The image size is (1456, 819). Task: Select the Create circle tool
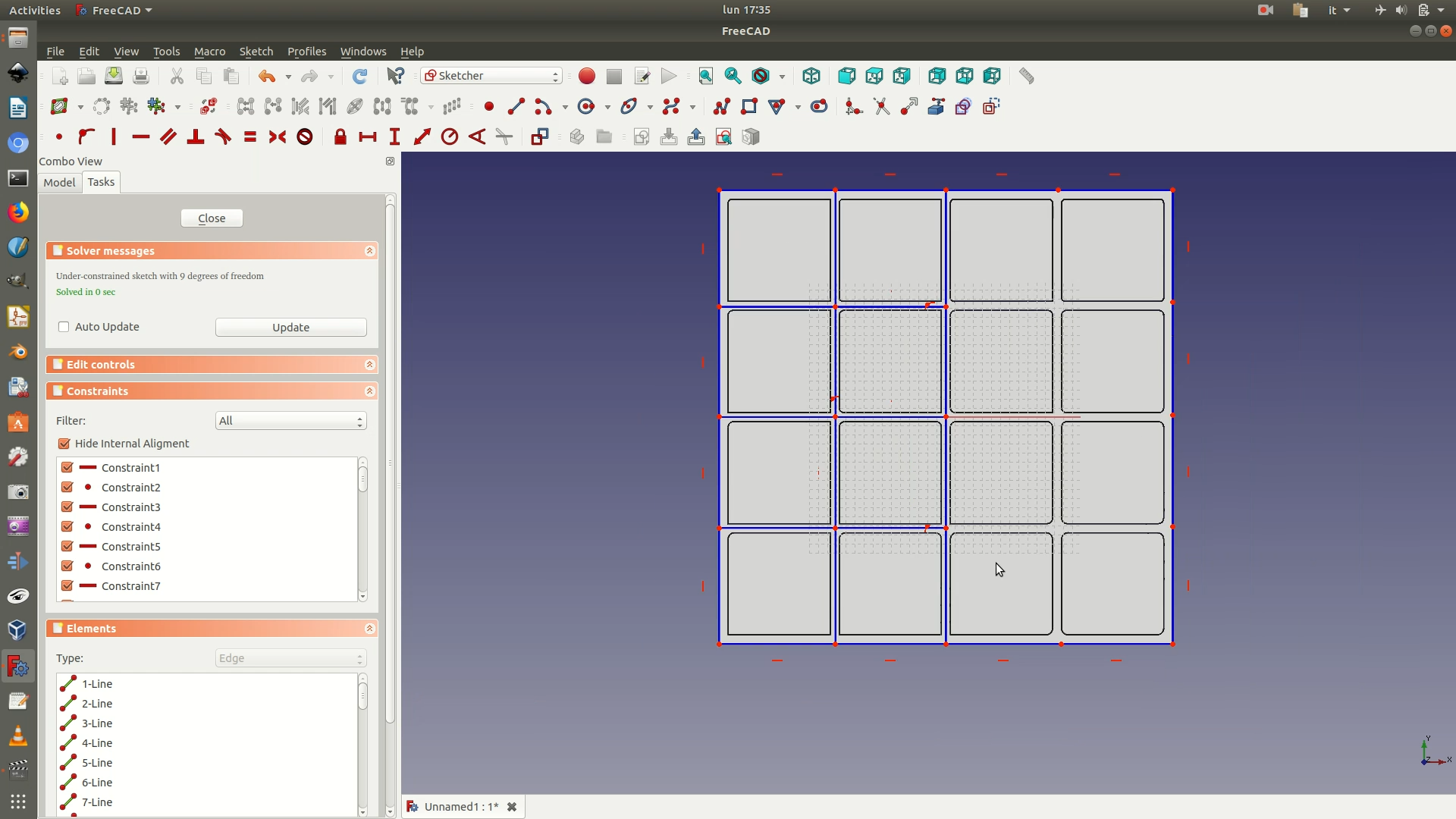click(x=586, y=107)
